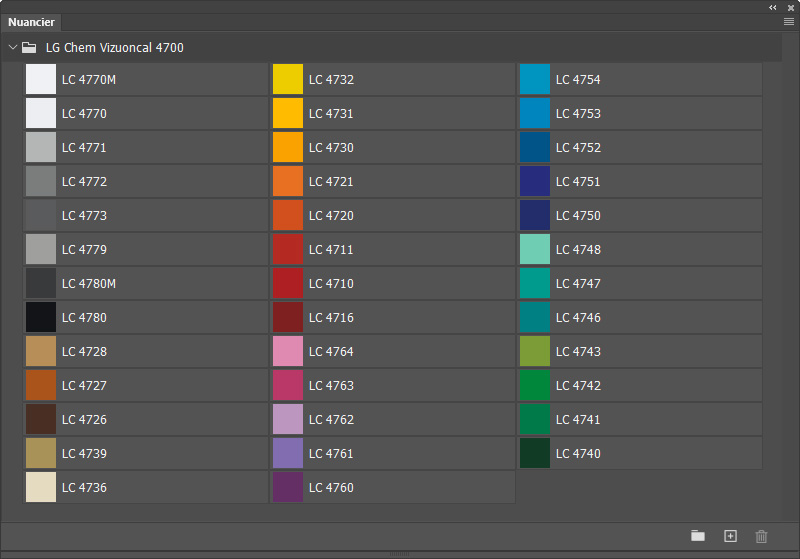Image resolution: width=800 pixels, height=559 pixels.
Task: Collapse the panel with double-arrow icon
Action: coord(772,8)
